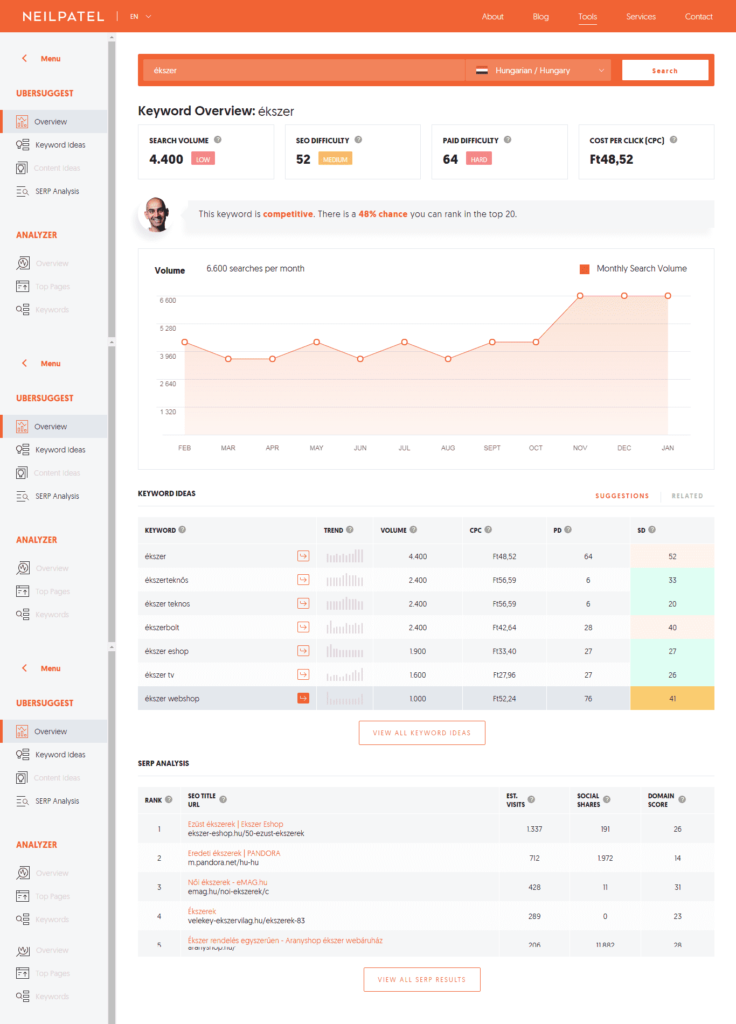736x1024 pixels.
Task: Click highlighted arrow icon in ékszer webshop row
Action: coord(303,698)
